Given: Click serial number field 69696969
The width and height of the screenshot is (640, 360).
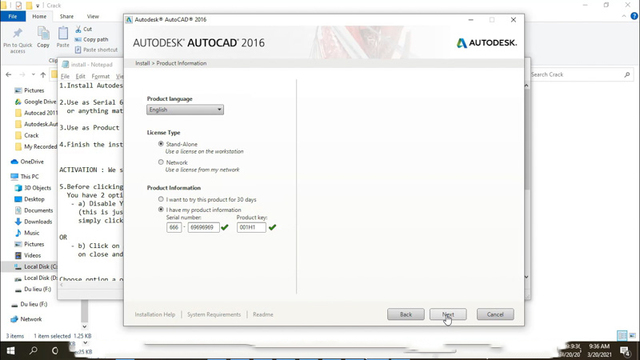Looking at the screenshot, I should 203,227.
